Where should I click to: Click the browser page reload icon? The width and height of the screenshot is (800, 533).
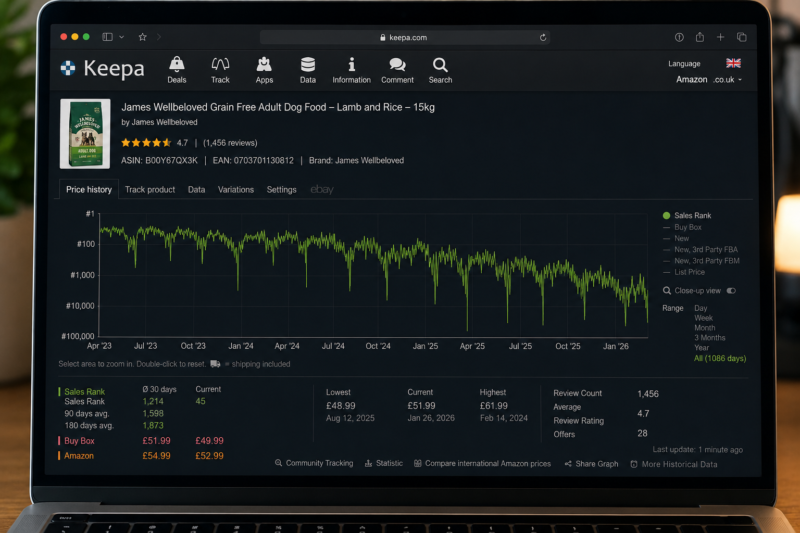point(543,37)
